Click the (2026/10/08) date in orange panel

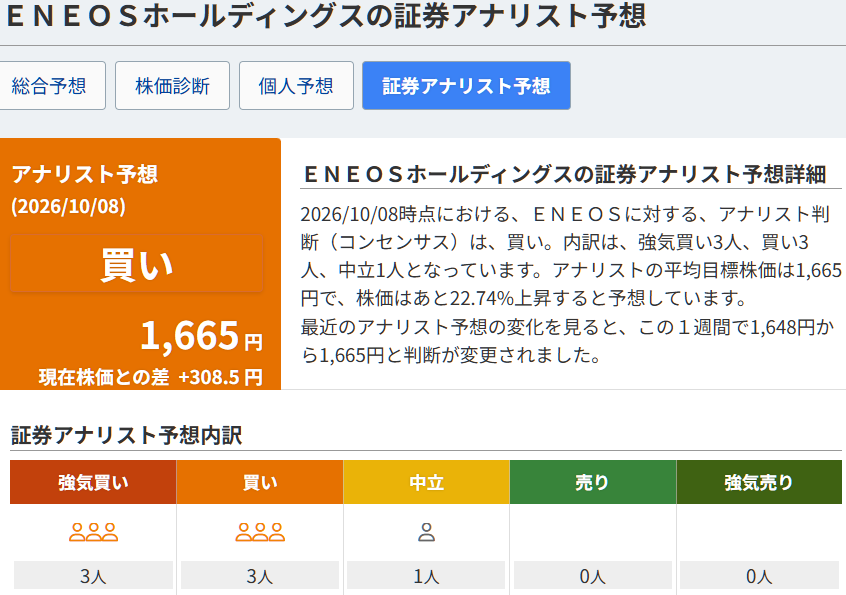pyautogui.click(x=69, y=206)
